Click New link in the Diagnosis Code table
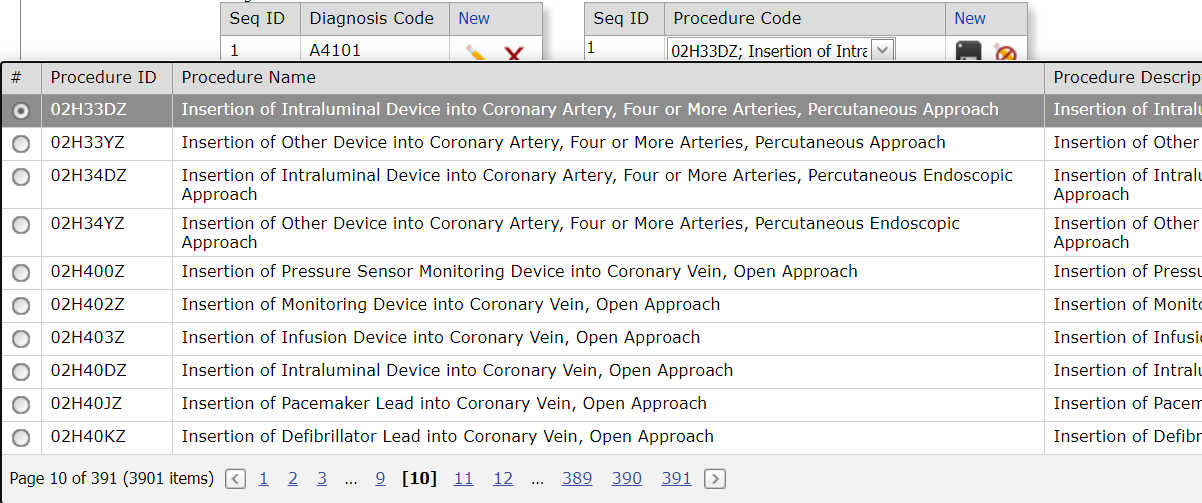1202x503 pixels. 474,18
